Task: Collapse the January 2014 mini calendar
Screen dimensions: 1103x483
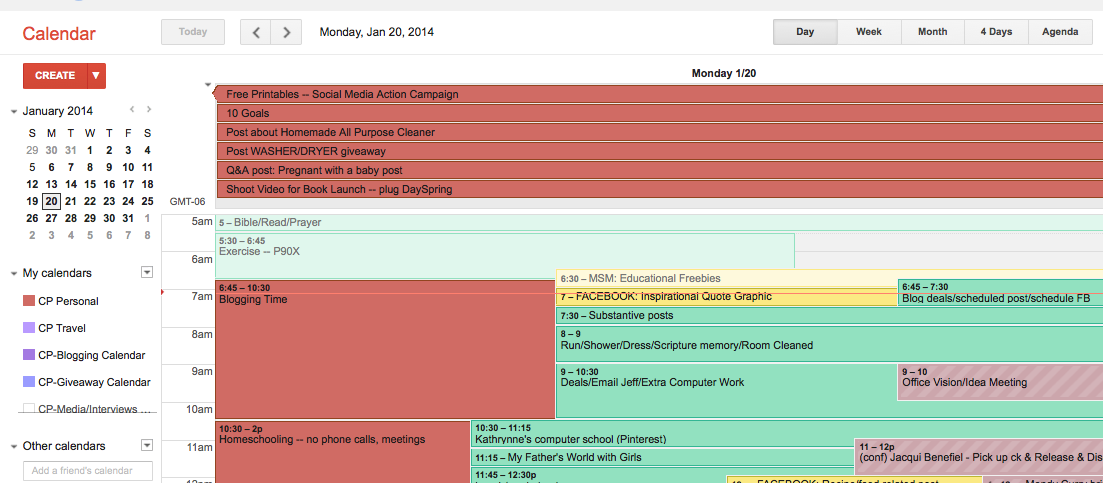Action: coord(14,112)
